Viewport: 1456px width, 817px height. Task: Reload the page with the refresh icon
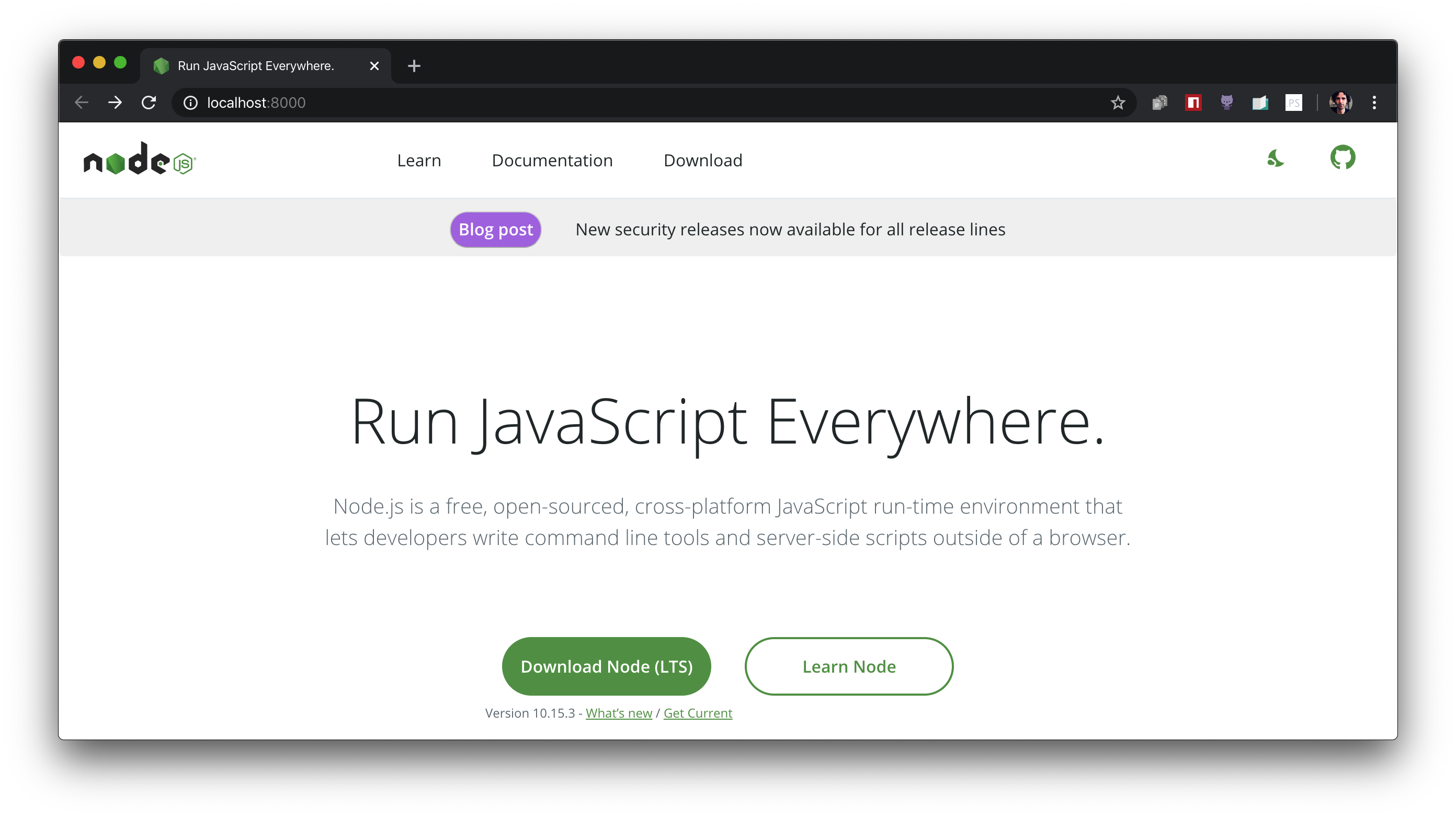pyautogui.click(x=149, y=103)
